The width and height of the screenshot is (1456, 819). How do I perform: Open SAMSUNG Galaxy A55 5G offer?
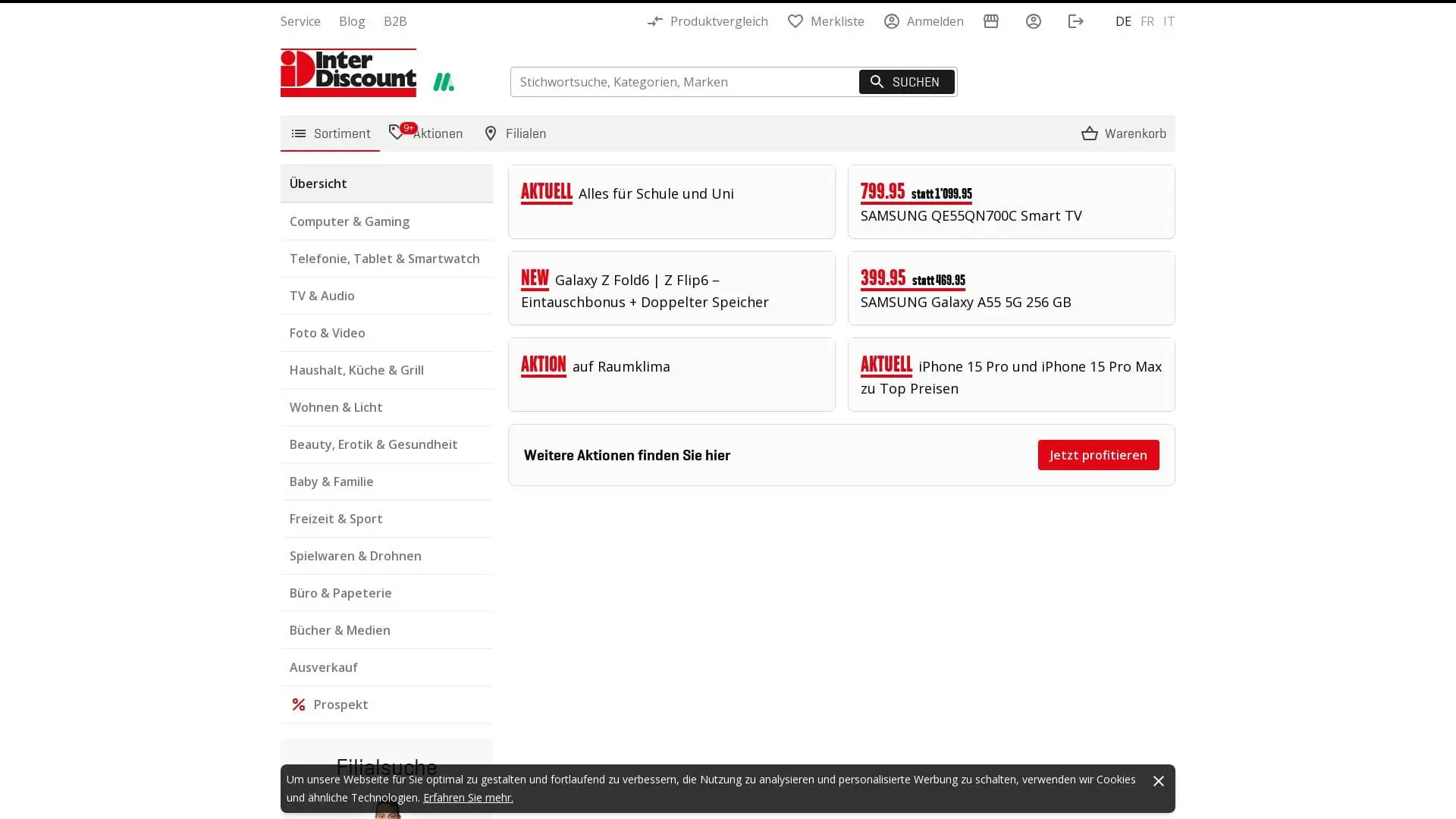click(x=1012, y=288)
